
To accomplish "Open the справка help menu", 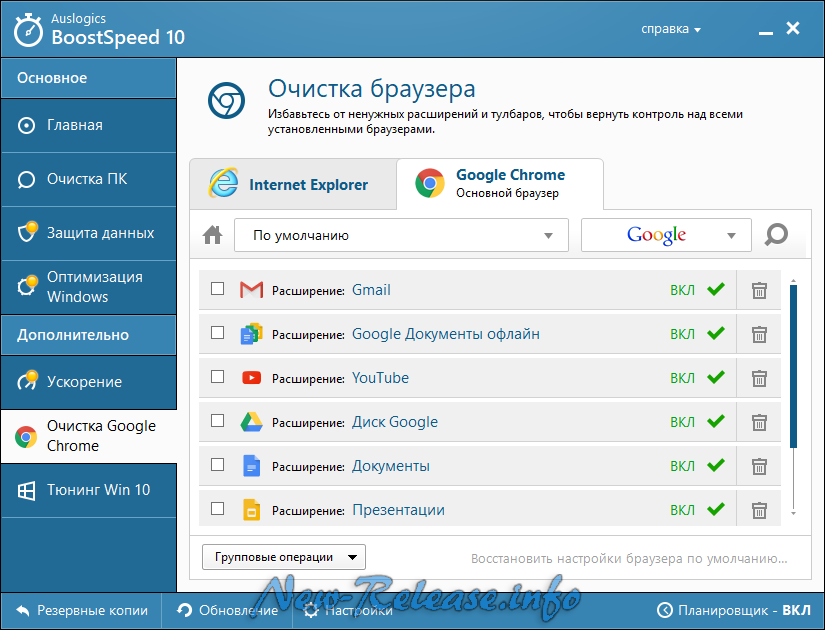I will pos(671,29).
